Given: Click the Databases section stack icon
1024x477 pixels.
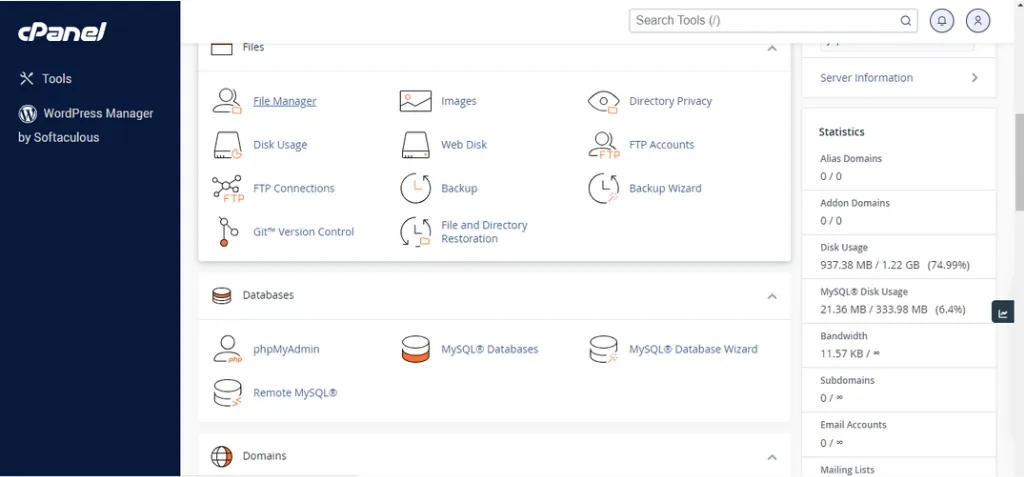Looking at the screenshot, I should [x=221, y=295].
